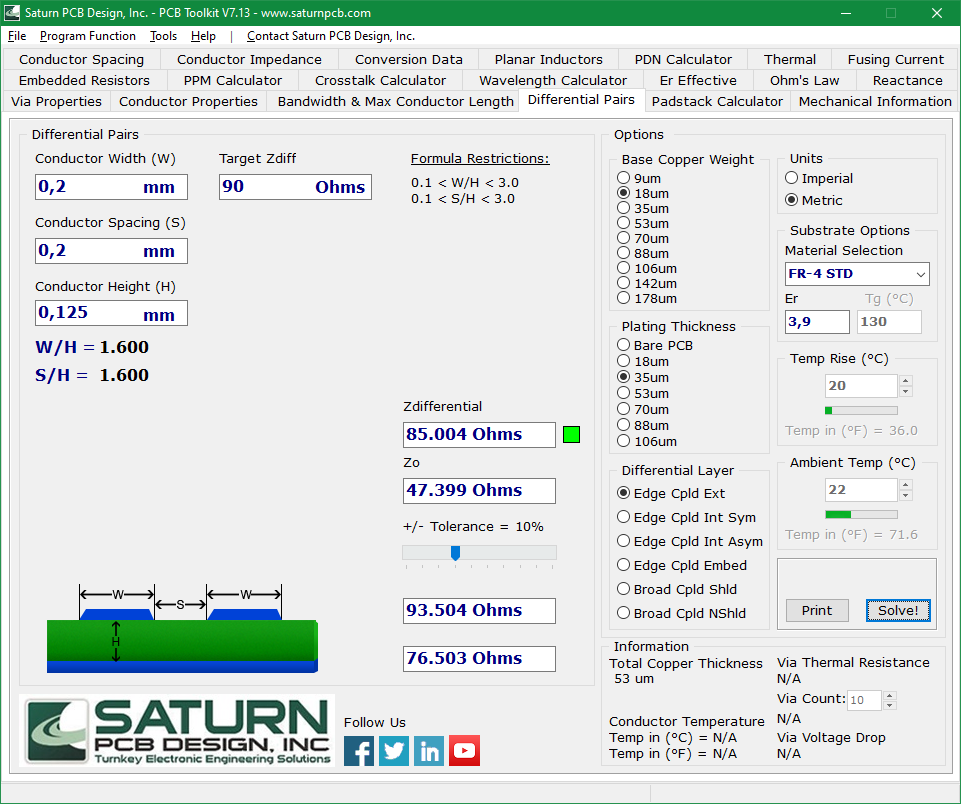The height and width of the screenshot is (804, 961).
Task: Open the File menu
Action: 17,36
